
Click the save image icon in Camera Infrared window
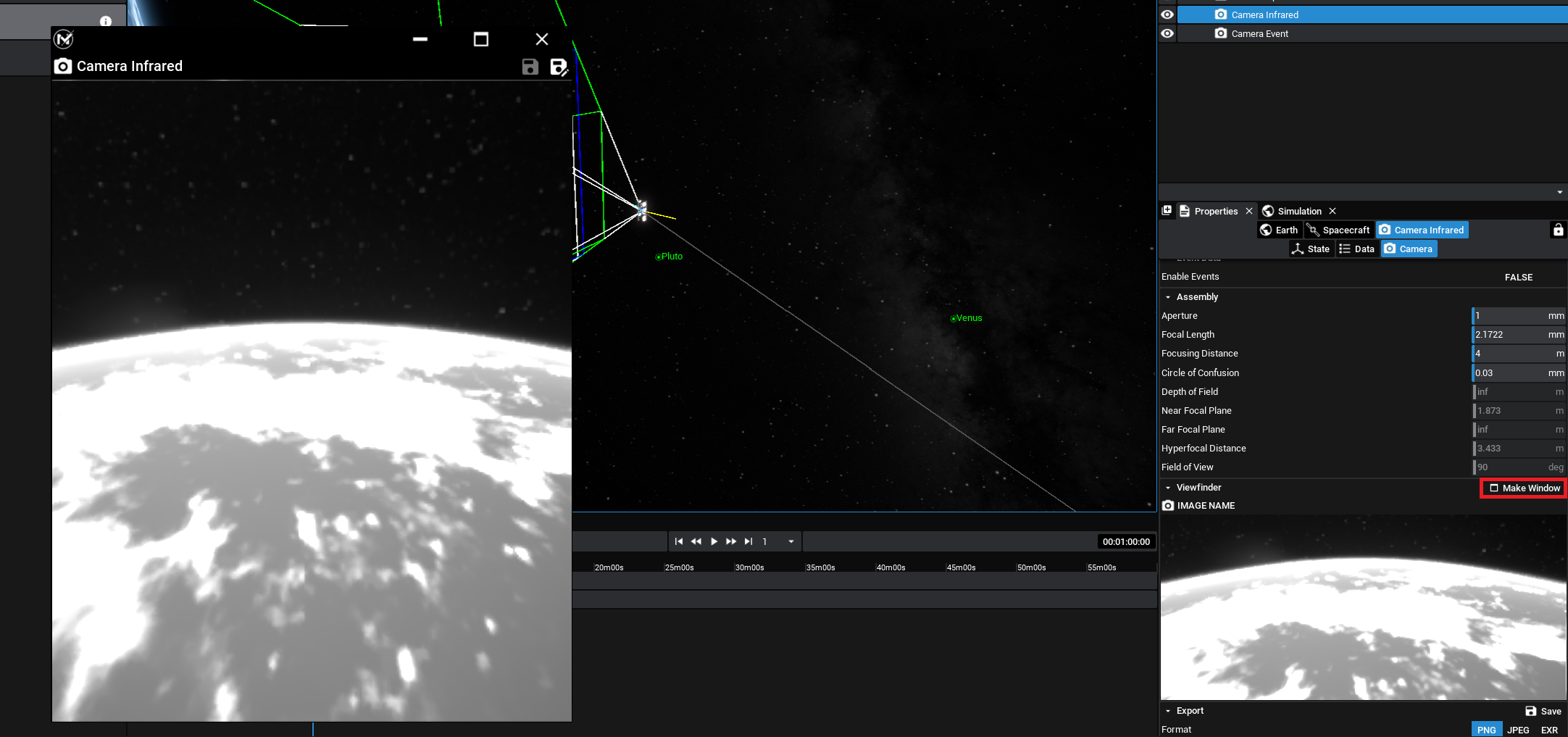click(530, 67)
